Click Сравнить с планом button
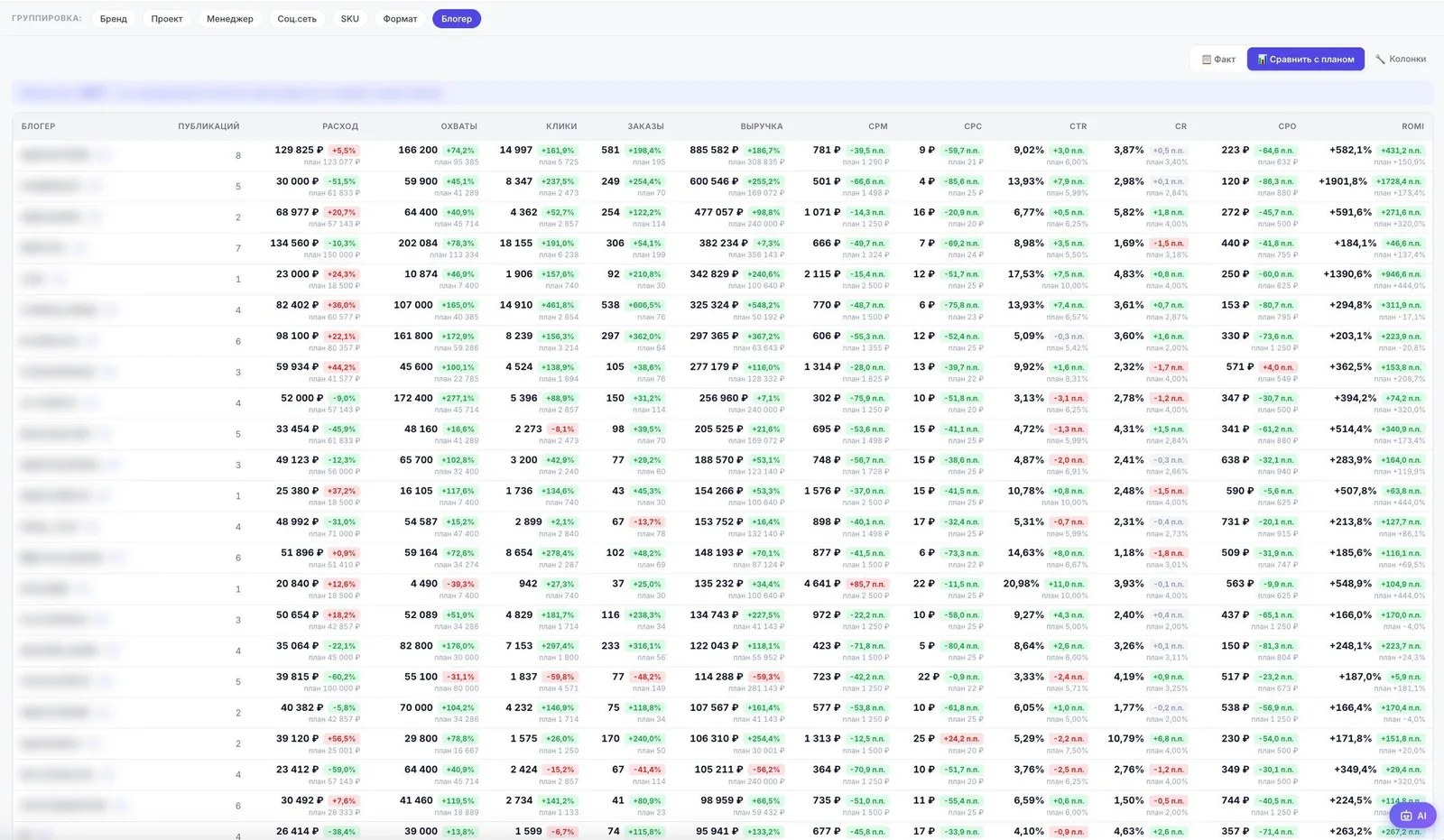The width and height of the screenshot is (1444, 840). click(1306, 60)
